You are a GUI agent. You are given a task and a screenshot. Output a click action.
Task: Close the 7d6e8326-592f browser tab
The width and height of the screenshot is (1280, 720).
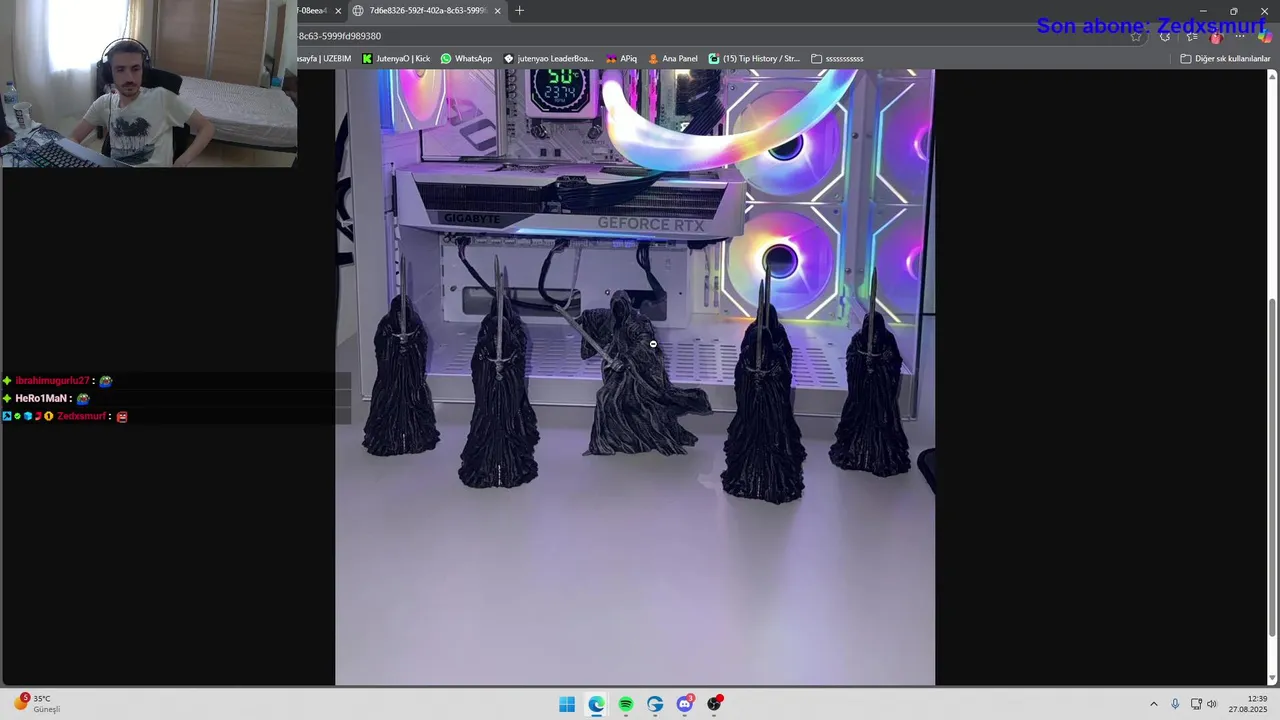pos(498,11)
